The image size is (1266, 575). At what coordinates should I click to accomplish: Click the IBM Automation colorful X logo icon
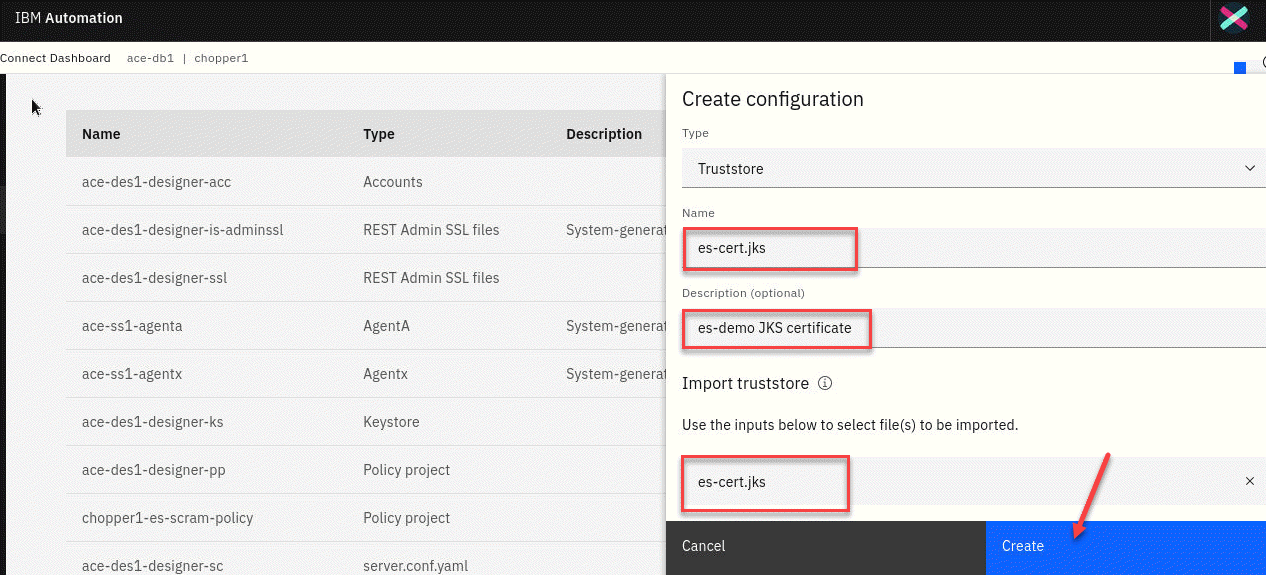point(1234,19)
